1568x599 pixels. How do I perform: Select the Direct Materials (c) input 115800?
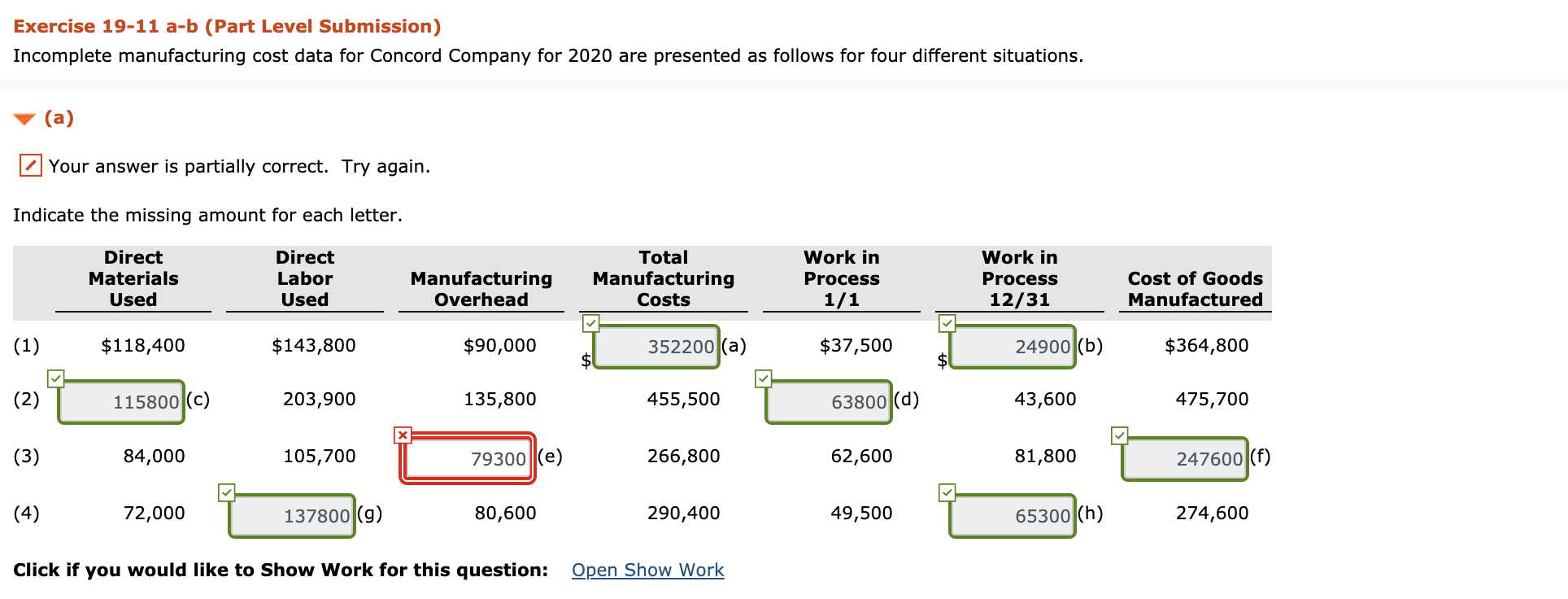[x=121, y=402]
